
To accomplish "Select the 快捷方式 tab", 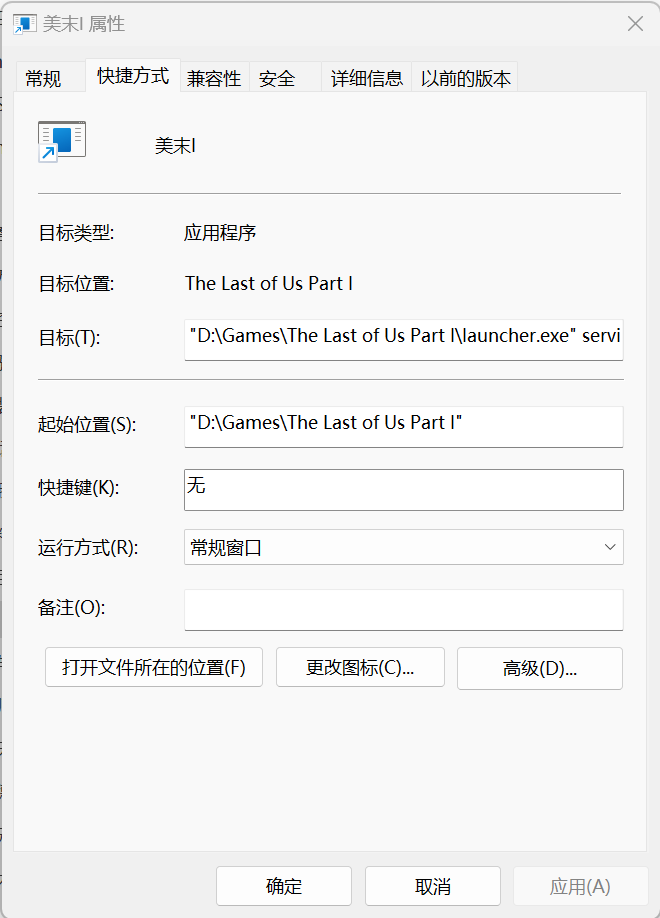I will pyautogui.click(x=132, y=75).
